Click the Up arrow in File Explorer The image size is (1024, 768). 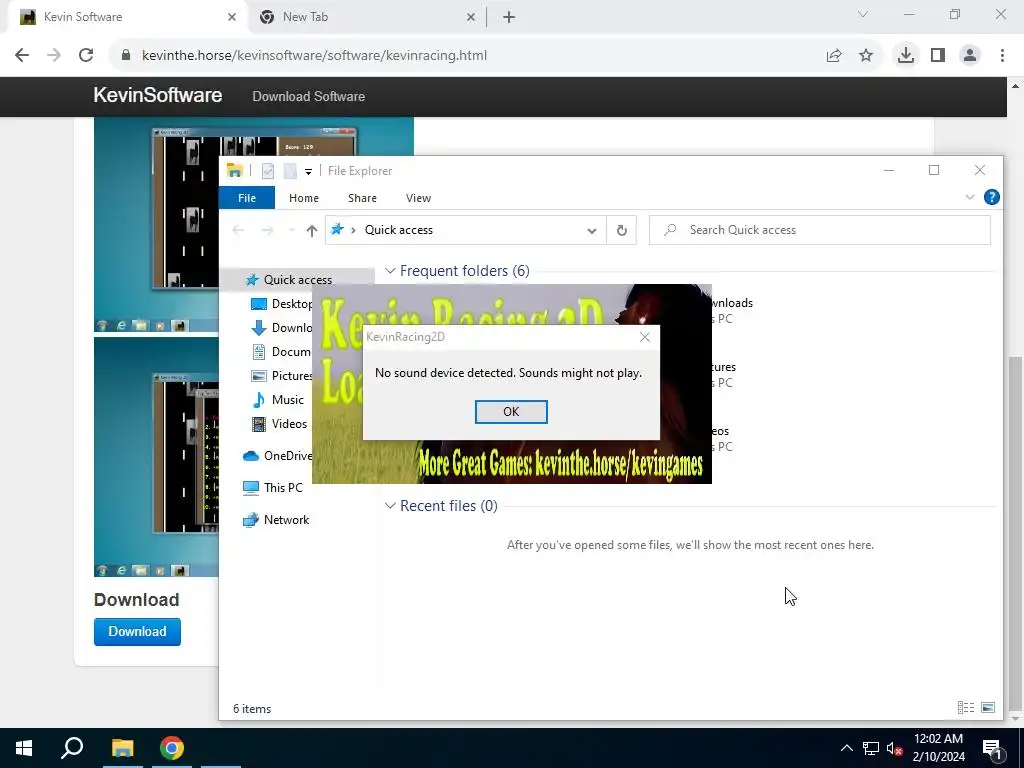(x=312, y=231)
